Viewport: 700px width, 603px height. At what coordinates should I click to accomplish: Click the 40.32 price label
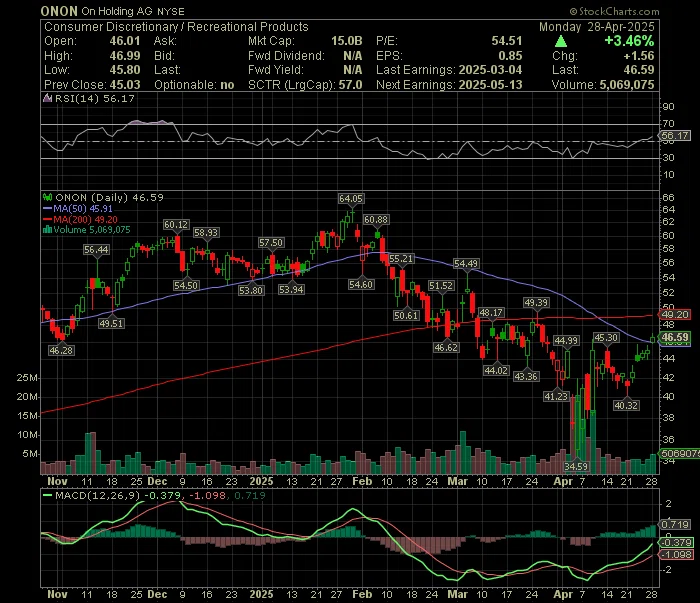pyautogui.click(x=626, y=405)
